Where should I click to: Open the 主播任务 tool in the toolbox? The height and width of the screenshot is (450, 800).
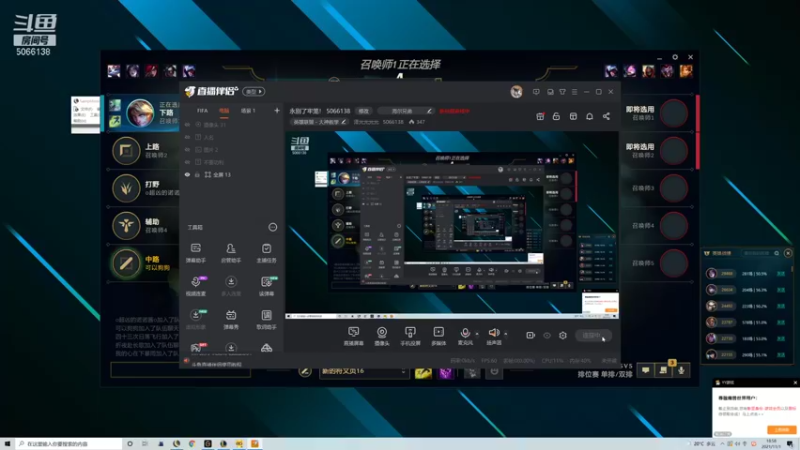tap(266, 253)
